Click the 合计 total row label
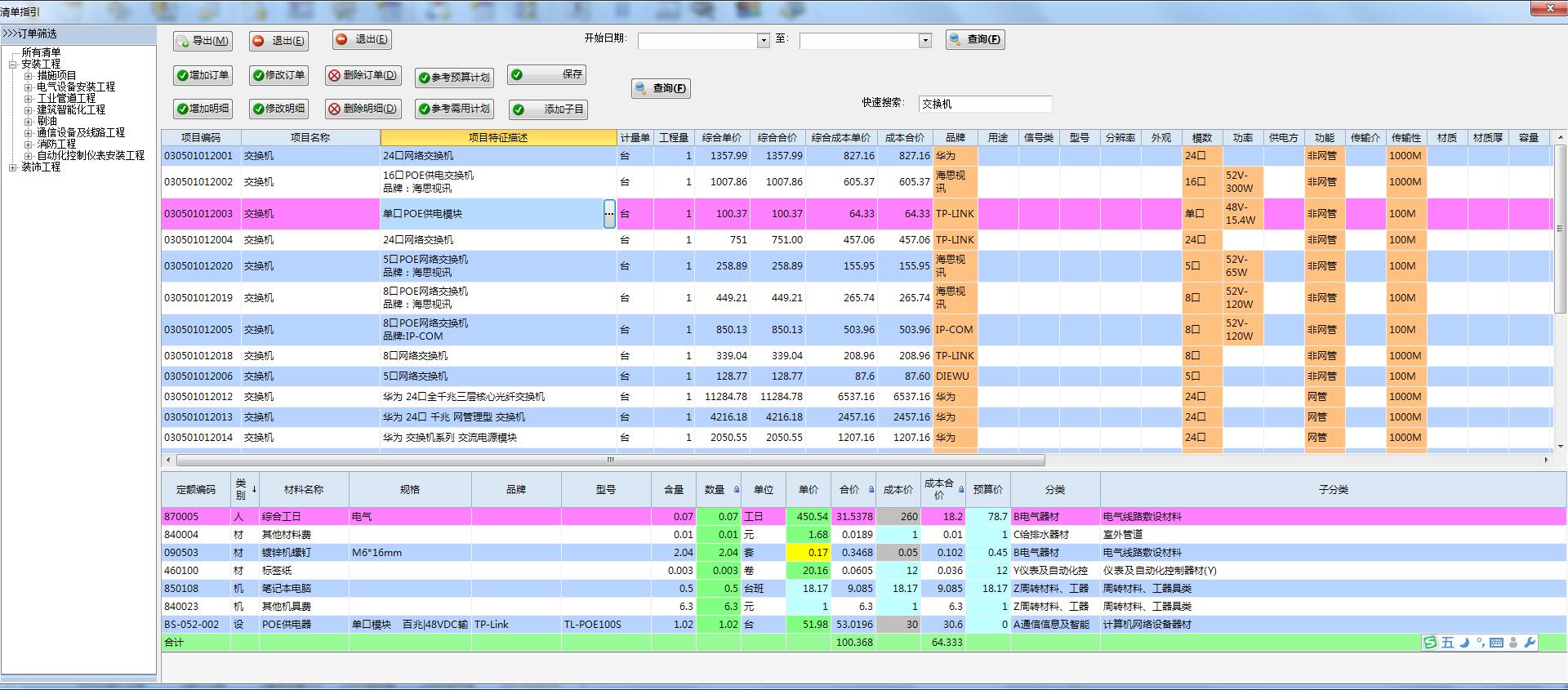1568x690 pixels. tap(174, 643)
